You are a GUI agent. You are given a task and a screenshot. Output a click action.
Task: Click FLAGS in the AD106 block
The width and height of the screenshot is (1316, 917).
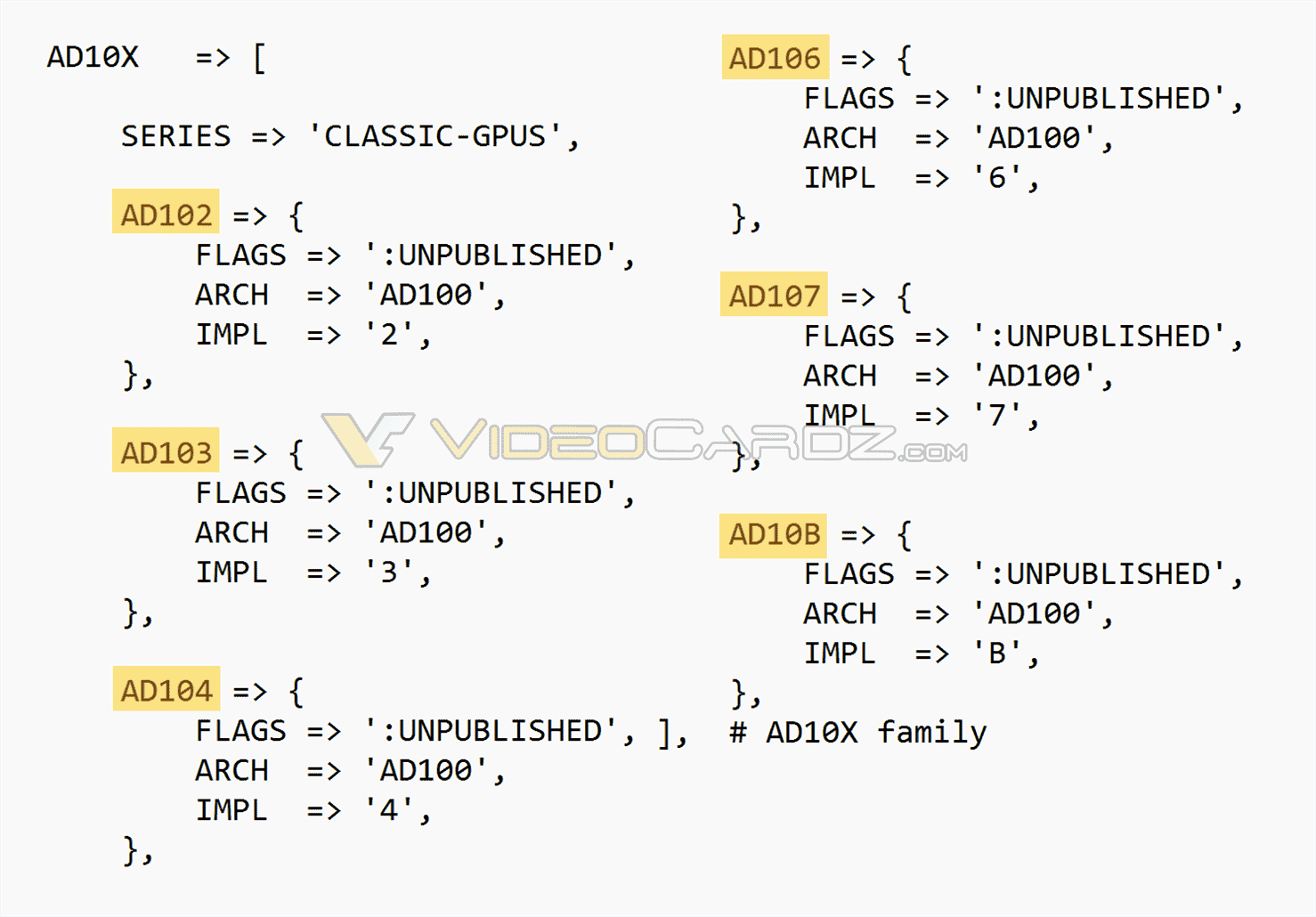[x=849, y=98]
